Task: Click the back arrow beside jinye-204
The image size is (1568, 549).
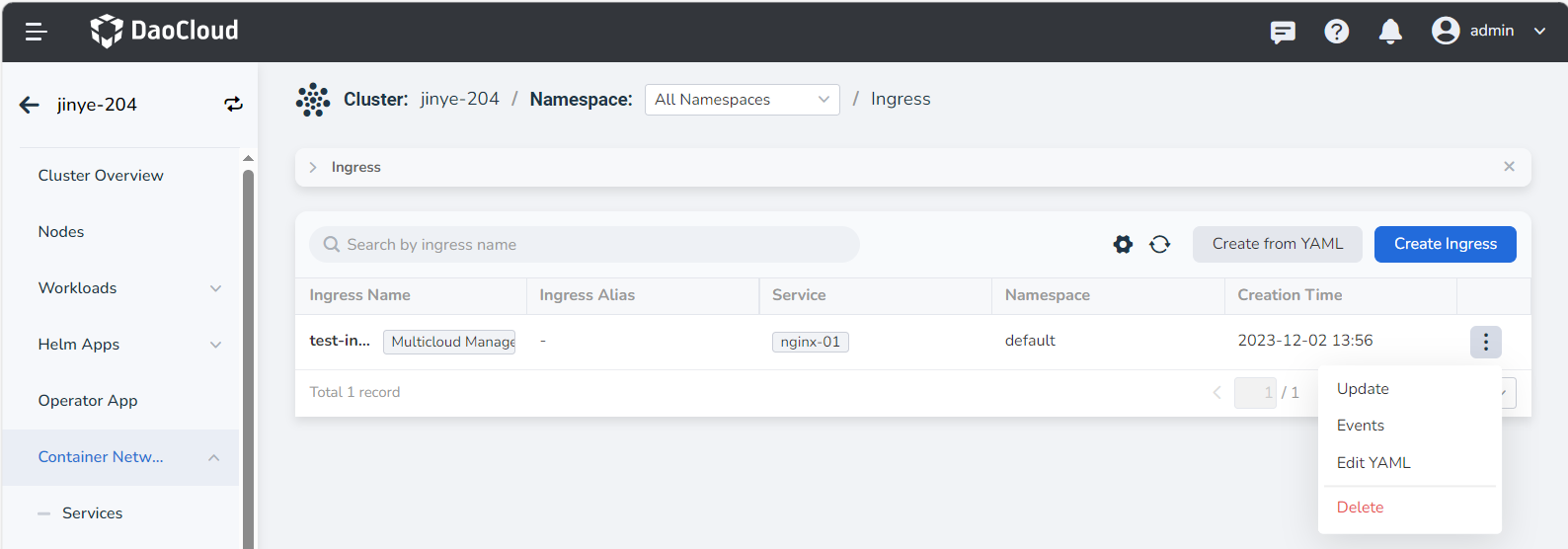Action: [x=30, y=105]
